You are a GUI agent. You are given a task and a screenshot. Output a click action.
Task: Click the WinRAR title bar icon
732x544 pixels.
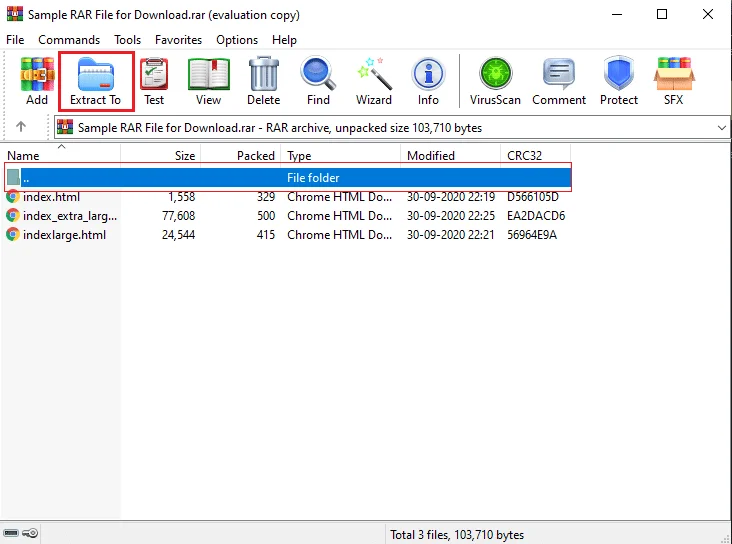(14, 14)
